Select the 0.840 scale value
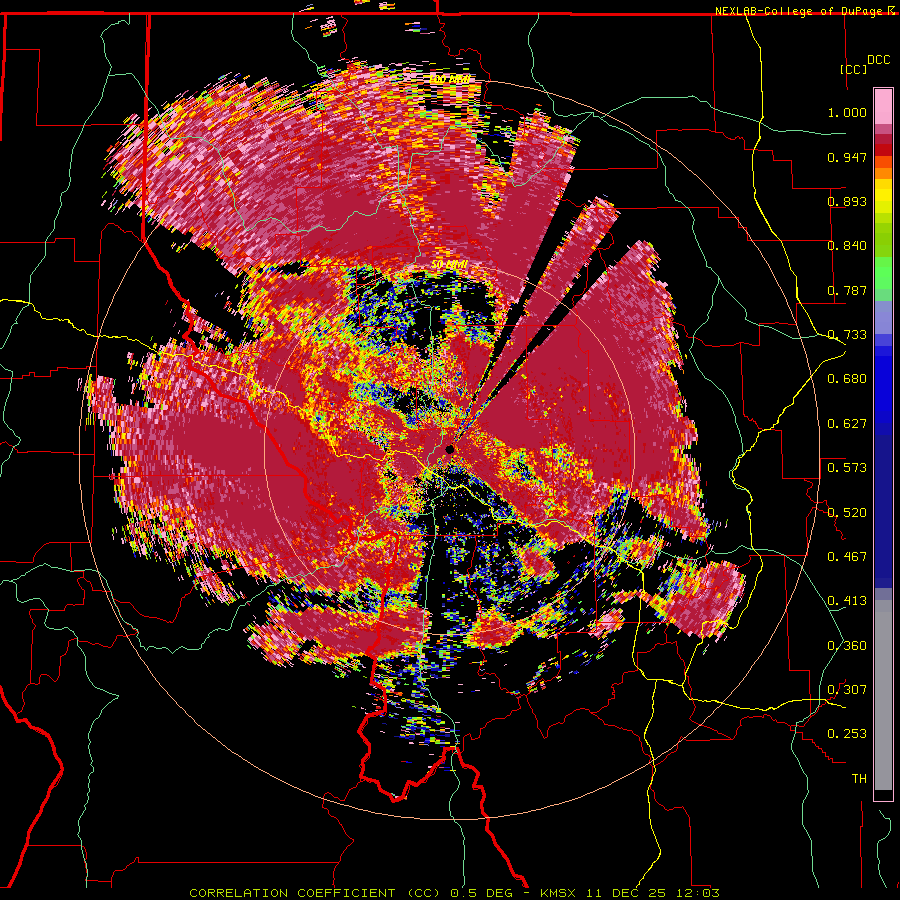 (847, 246)
